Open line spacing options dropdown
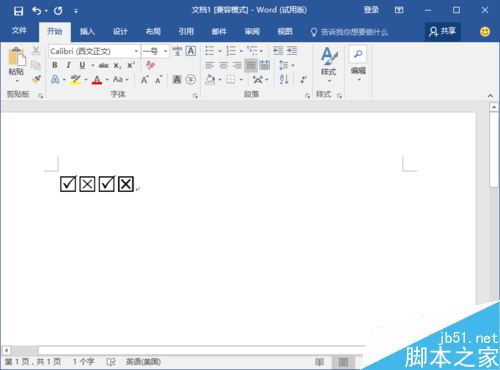Image resolution: width=500 pixels, height=370 pixels. click(293, 65)
